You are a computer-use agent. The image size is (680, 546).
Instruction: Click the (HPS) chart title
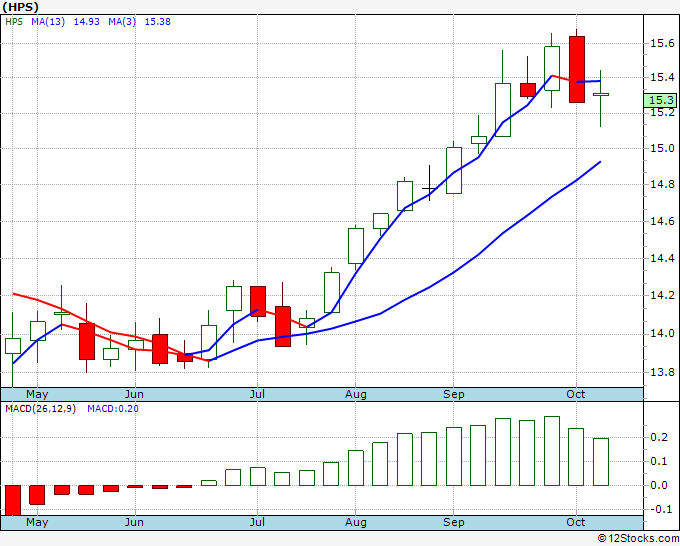pyautogui.click(x=20, y=7)
